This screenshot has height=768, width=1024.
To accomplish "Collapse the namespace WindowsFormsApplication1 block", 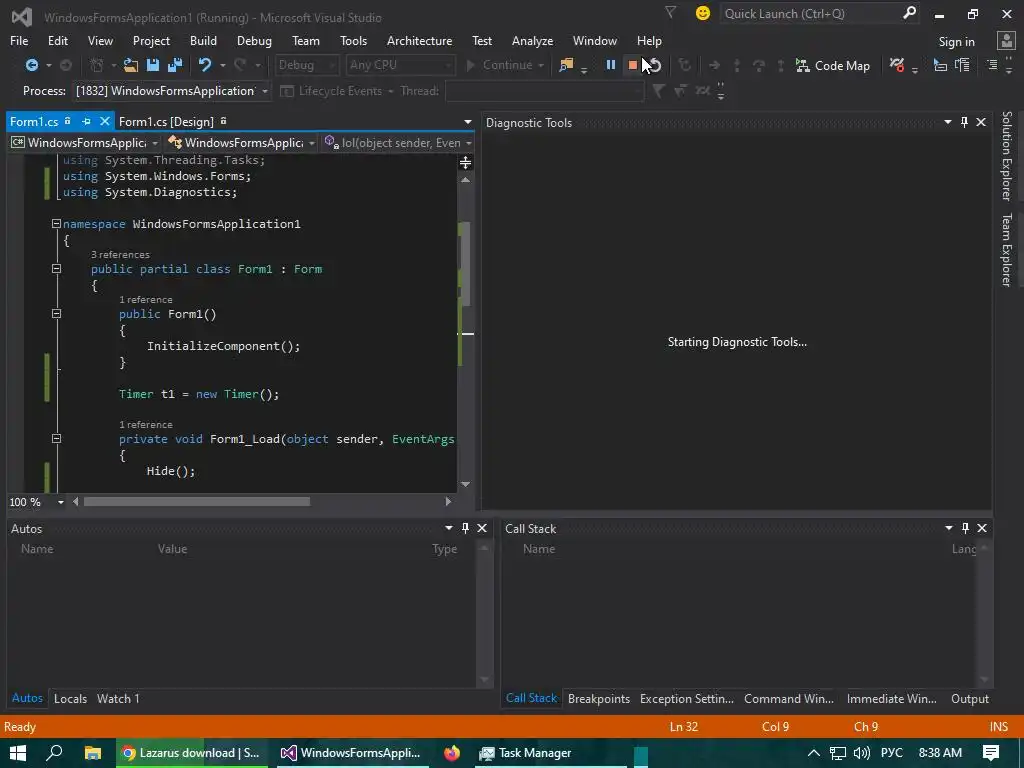I will point(56,223).
